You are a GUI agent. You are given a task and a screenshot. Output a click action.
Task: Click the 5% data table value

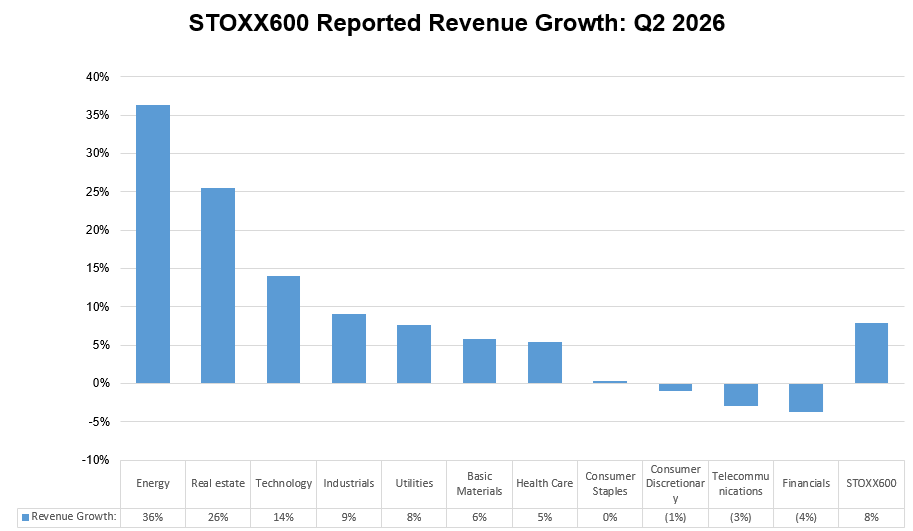544,517
